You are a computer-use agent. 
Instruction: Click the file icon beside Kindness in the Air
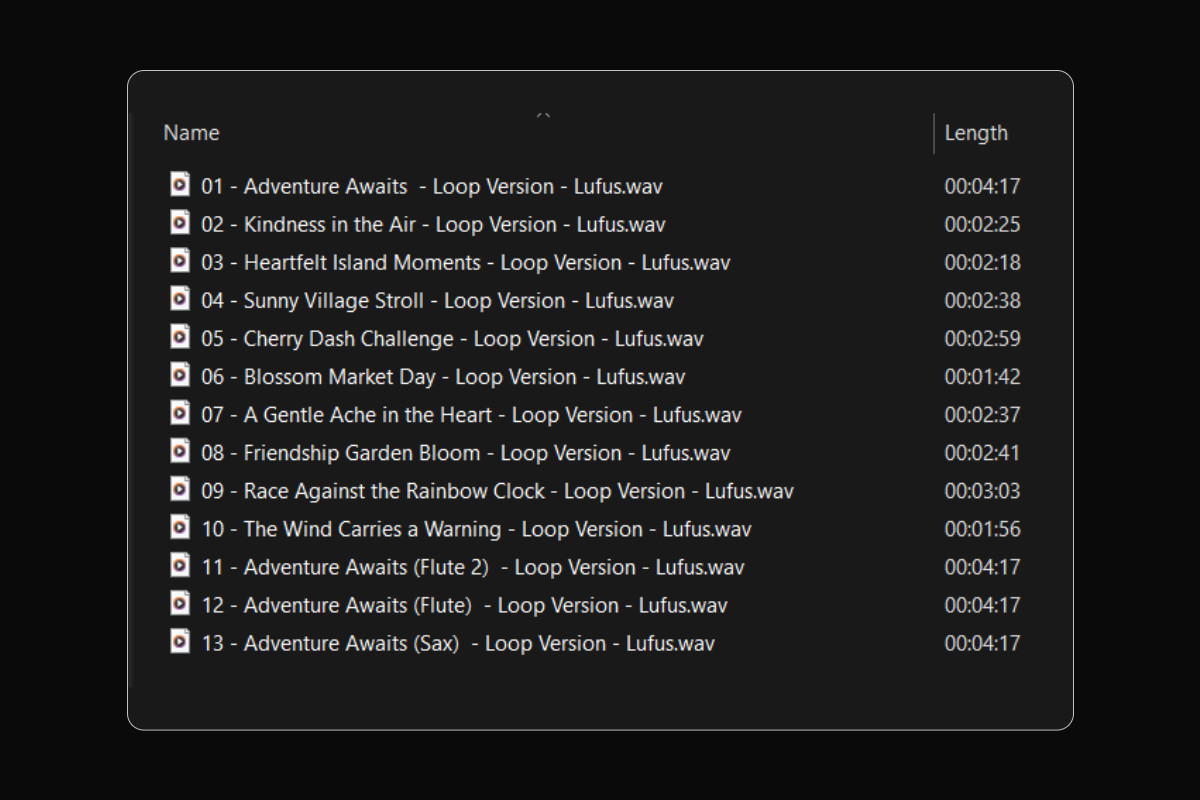click(180, 222)
